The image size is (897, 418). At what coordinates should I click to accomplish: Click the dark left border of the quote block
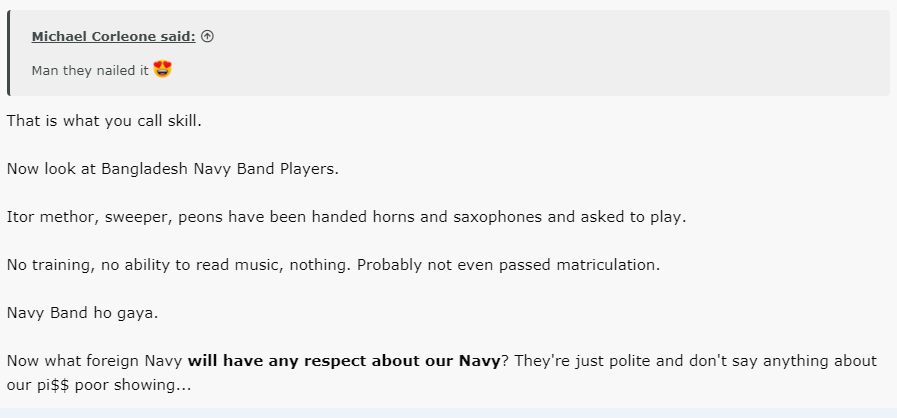(9, 53)
